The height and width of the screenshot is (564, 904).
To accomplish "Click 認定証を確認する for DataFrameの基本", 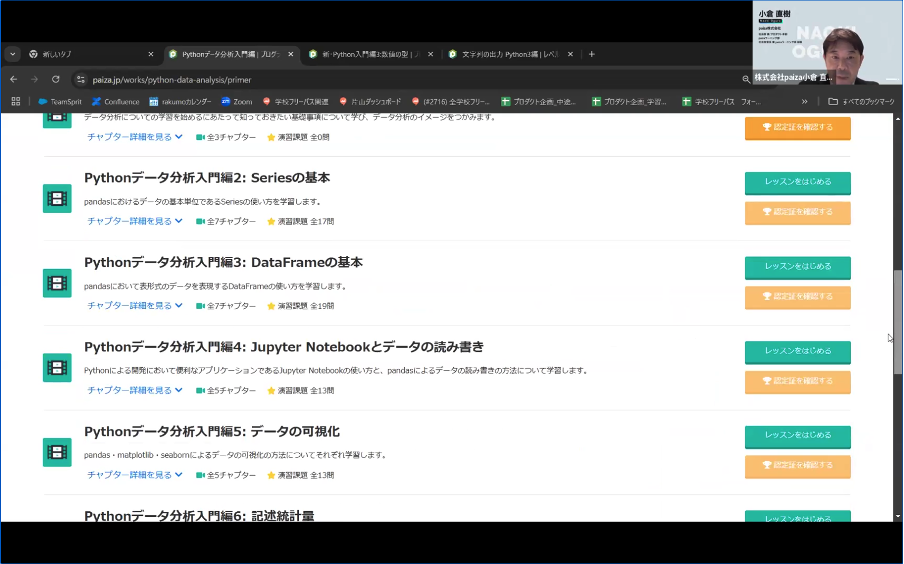I will (797, 297).
